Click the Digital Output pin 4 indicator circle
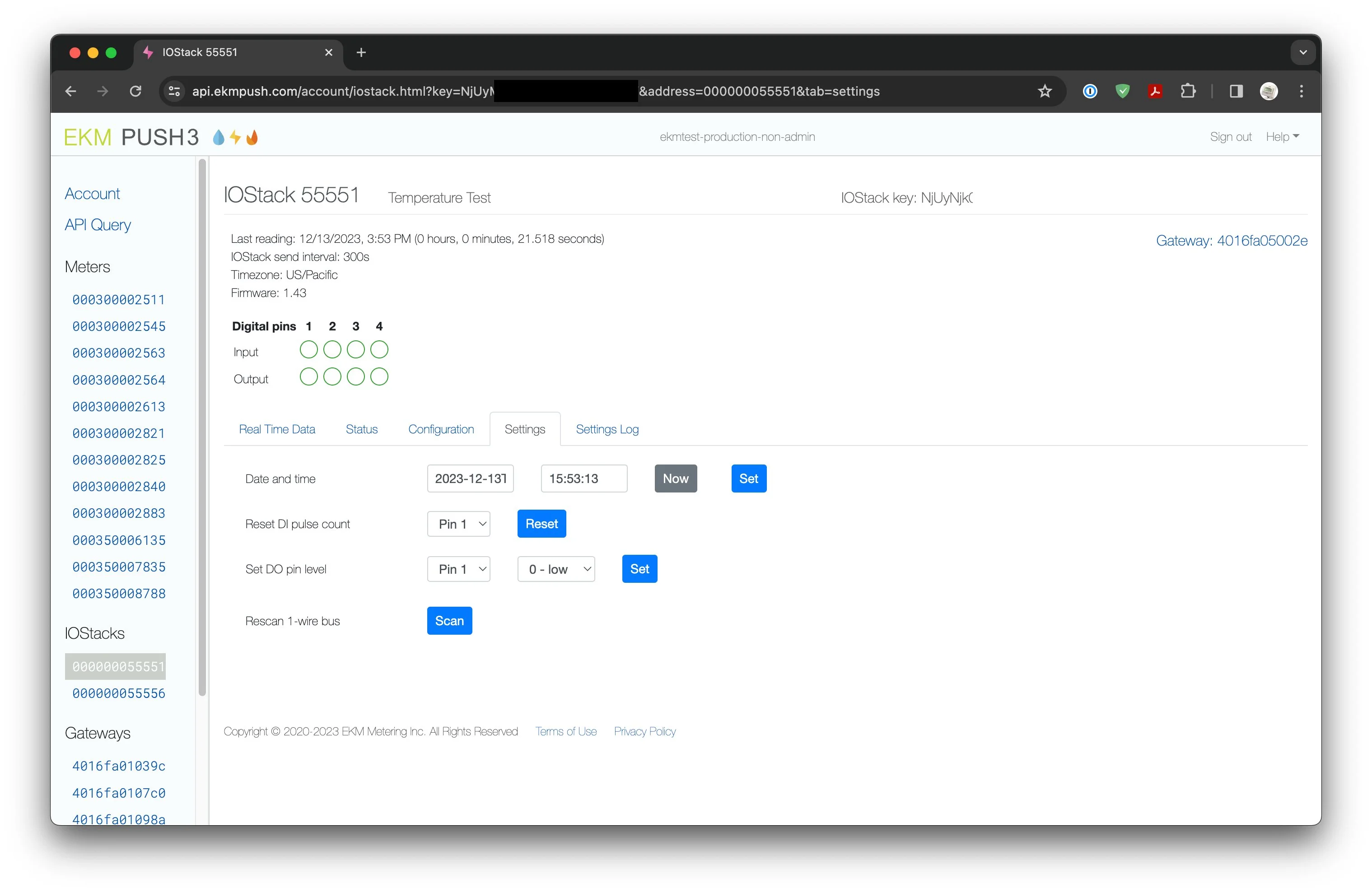The width and height of the screenshot is (1372, 892). (x=379, y=377)
